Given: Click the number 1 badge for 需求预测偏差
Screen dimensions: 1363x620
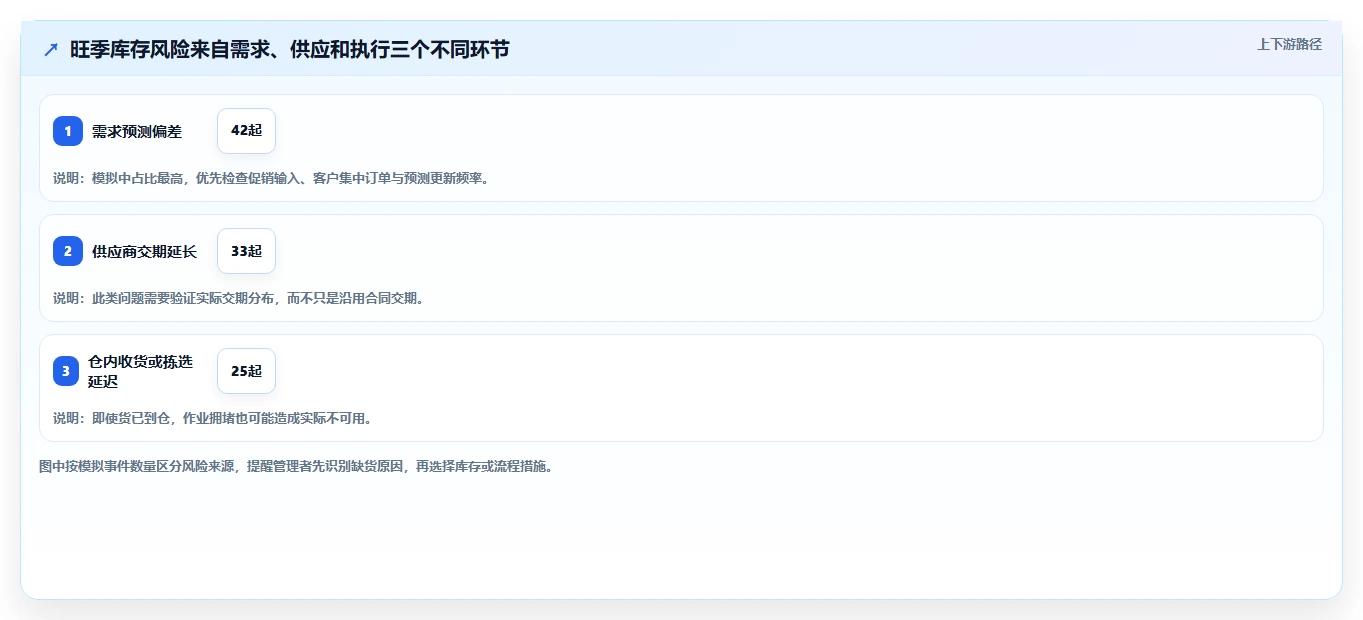Looking at the screenshot, I should pyautogui.click(x=68, y=131).
